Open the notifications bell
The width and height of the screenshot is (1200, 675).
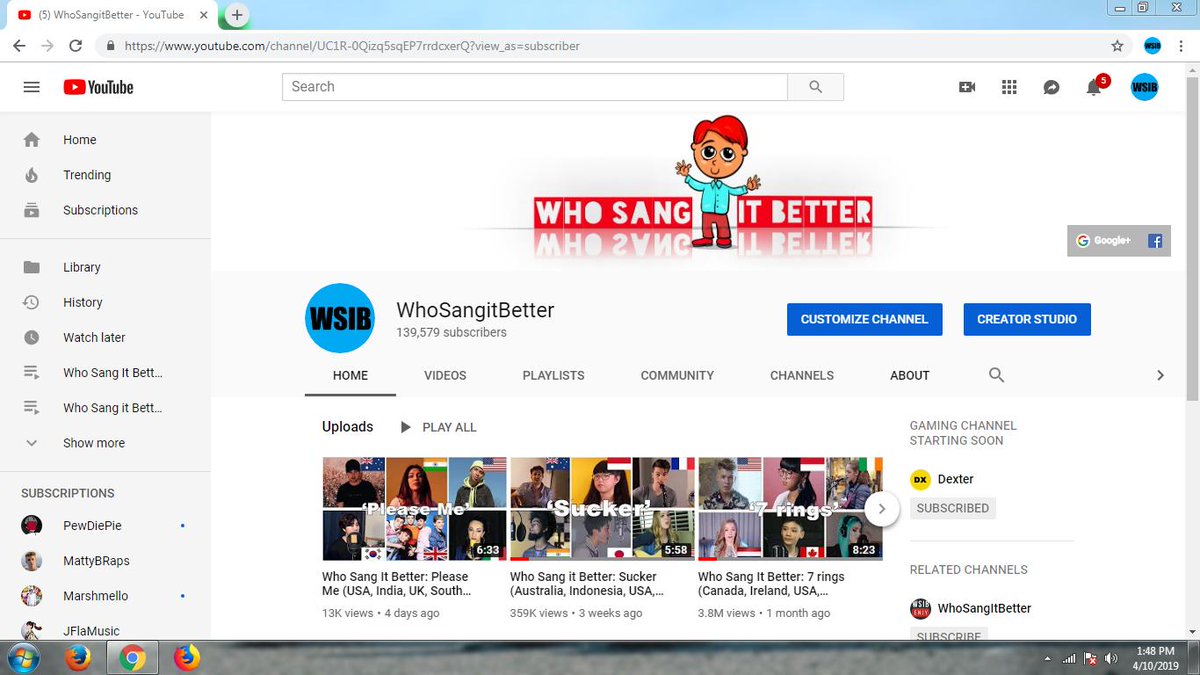click(x=1094, y=87)
